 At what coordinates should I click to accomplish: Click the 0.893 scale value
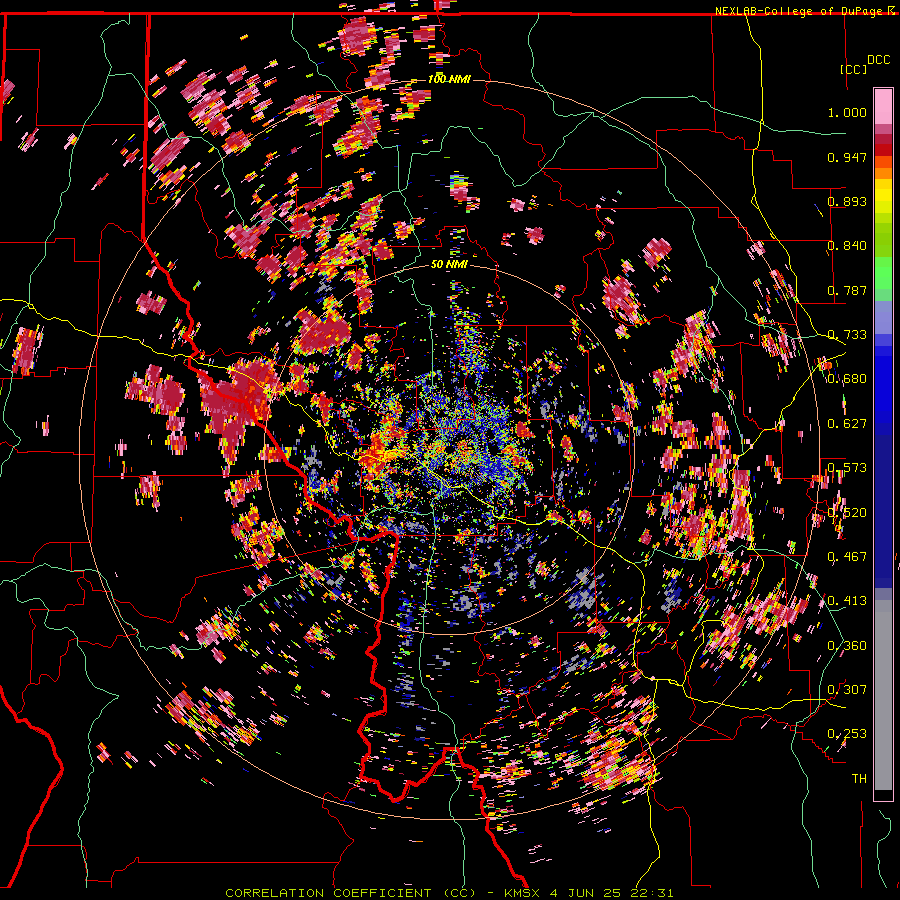(x=847, y=201)
